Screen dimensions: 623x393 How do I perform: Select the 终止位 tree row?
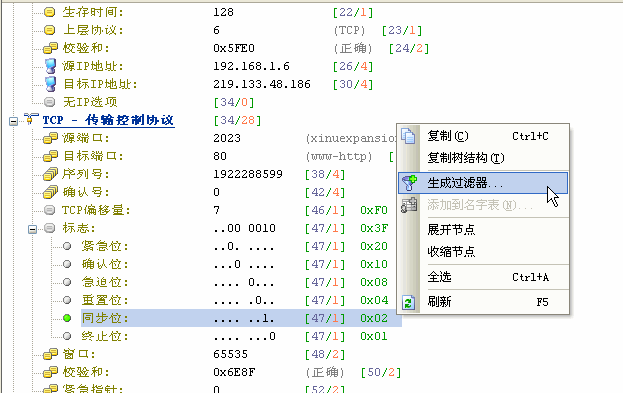coord(105,336)
